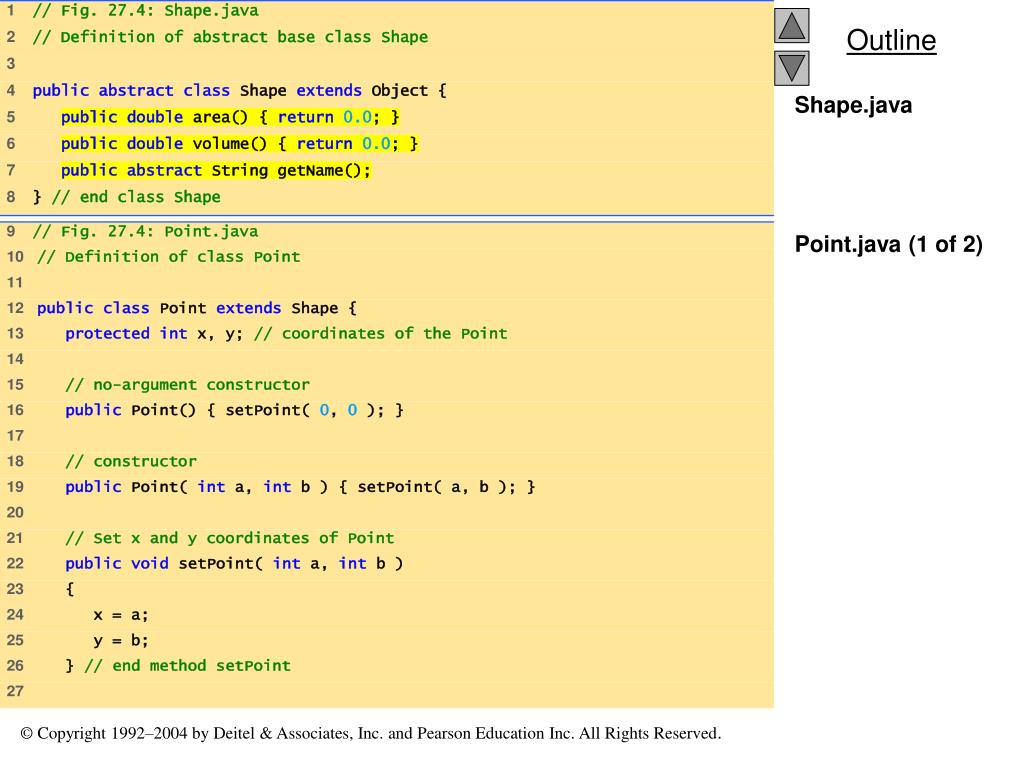
Task: Click the down arrow navigation button
Action: (x=792, y=68)
